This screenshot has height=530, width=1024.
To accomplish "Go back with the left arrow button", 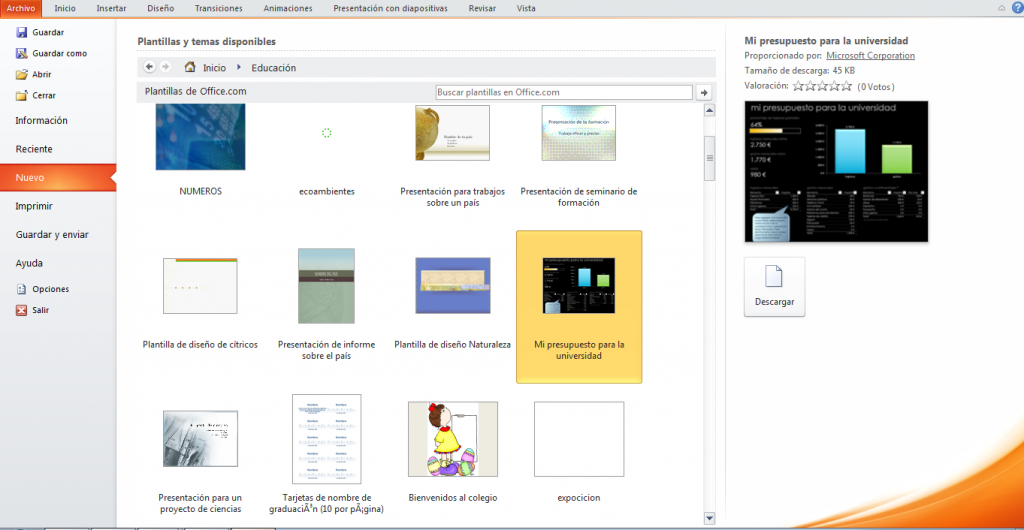I will 150,67.
